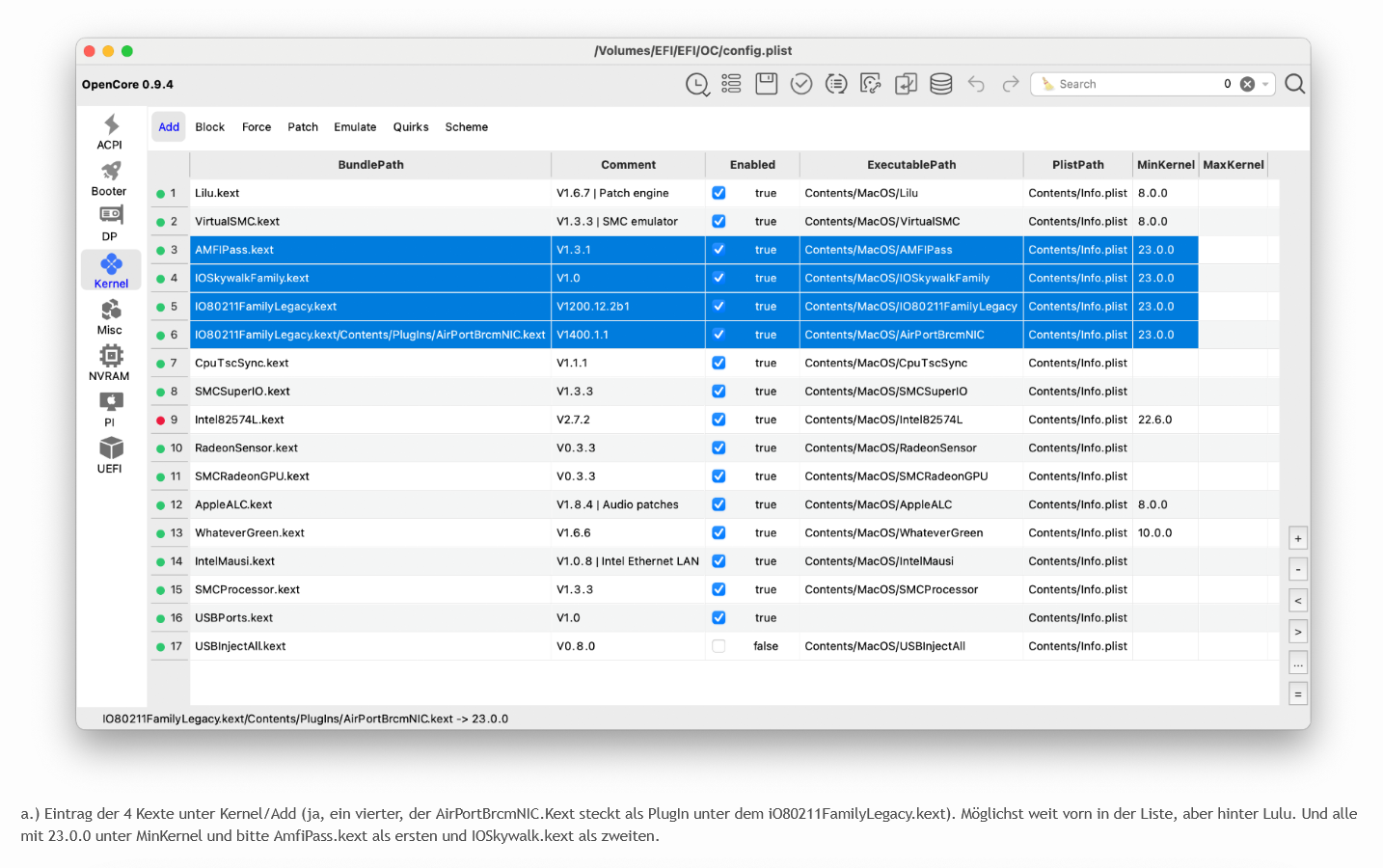Go to the UEFI section

tap(110, 455)
